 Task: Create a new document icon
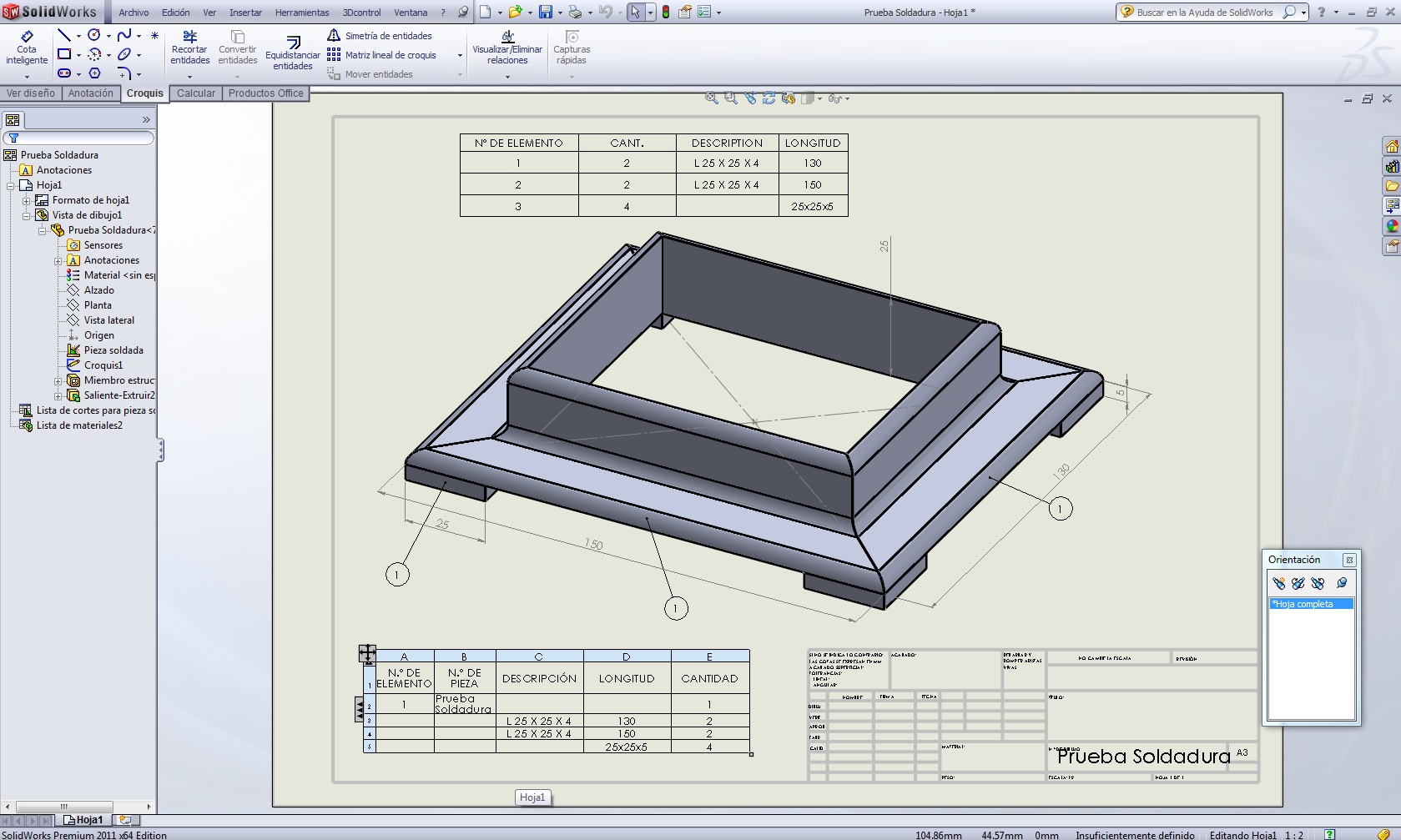tap(486, 12)
